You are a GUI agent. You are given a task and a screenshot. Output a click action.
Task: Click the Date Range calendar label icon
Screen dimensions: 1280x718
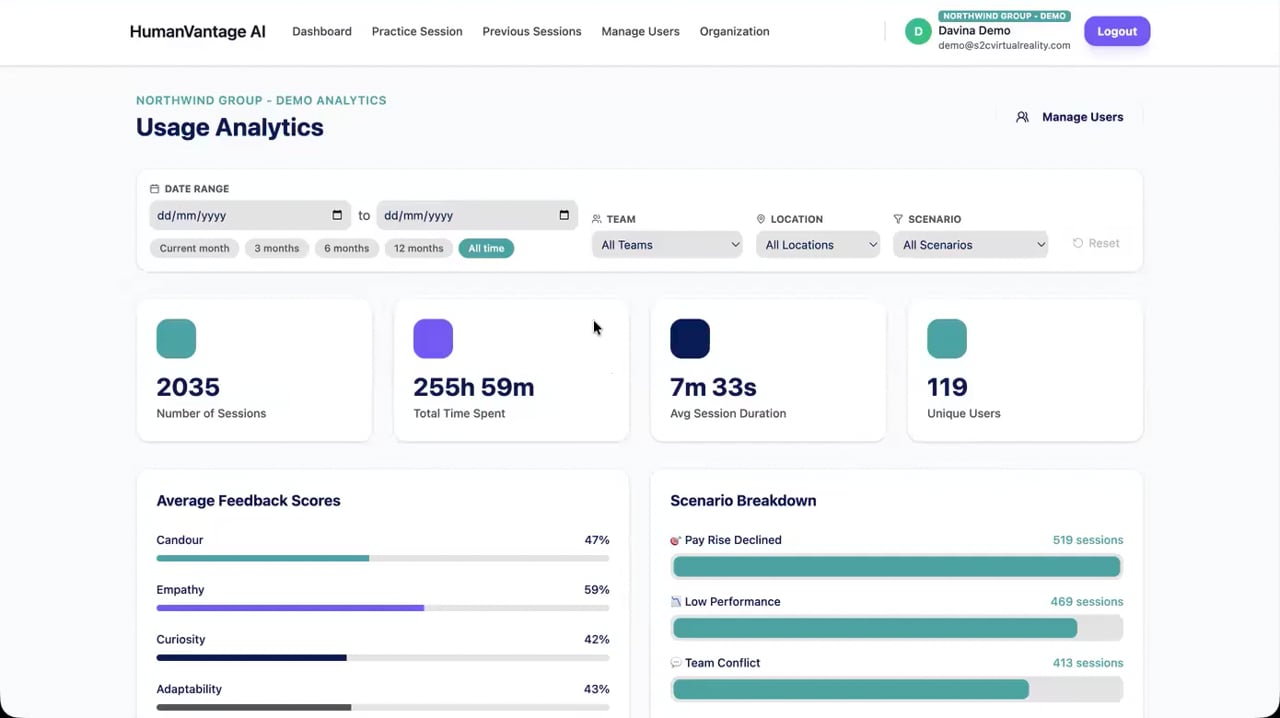pyautogui.click(x=154, y=189)
